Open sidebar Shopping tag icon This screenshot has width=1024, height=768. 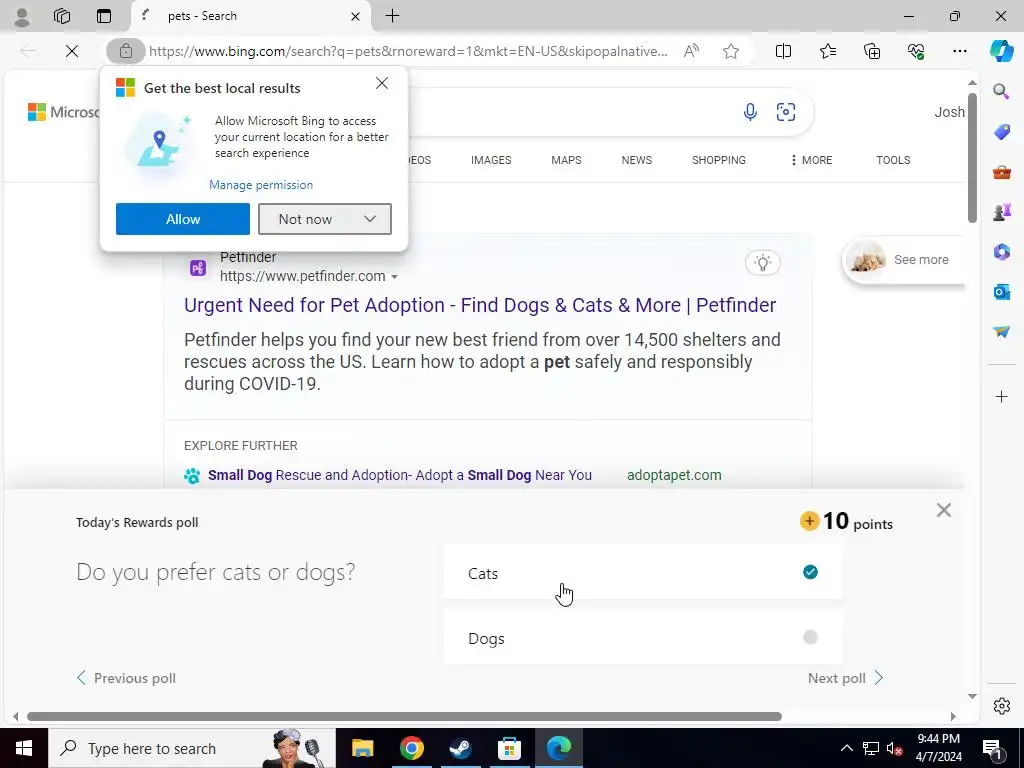(1001, 132)
